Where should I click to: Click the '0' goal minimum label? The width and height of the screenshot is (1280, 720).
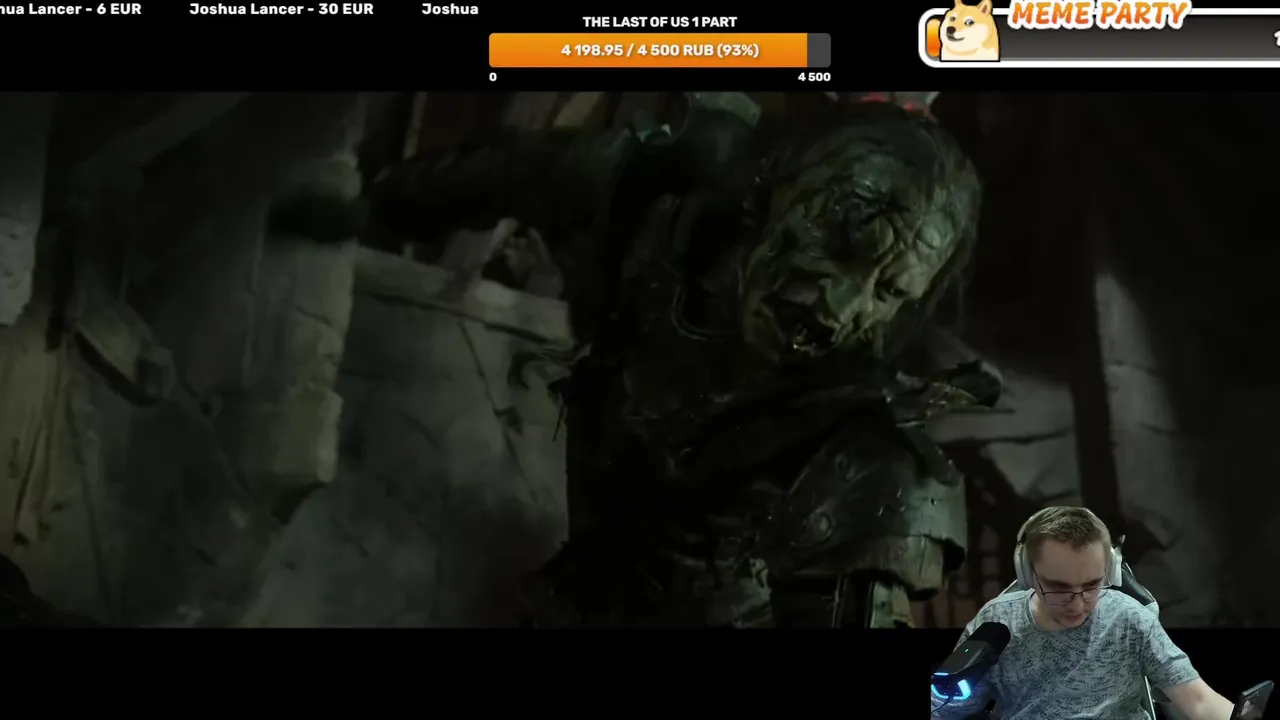[493, 77]
